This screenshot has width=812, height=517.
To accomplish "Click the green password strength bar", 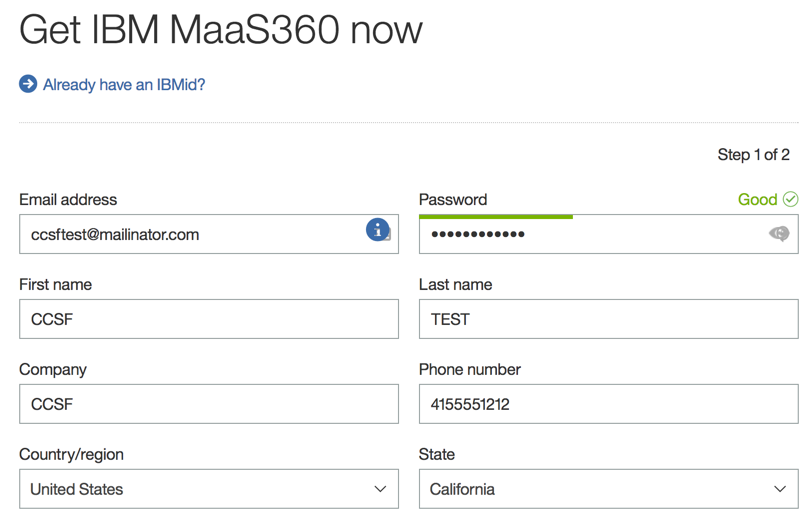I will coord(495,216).
